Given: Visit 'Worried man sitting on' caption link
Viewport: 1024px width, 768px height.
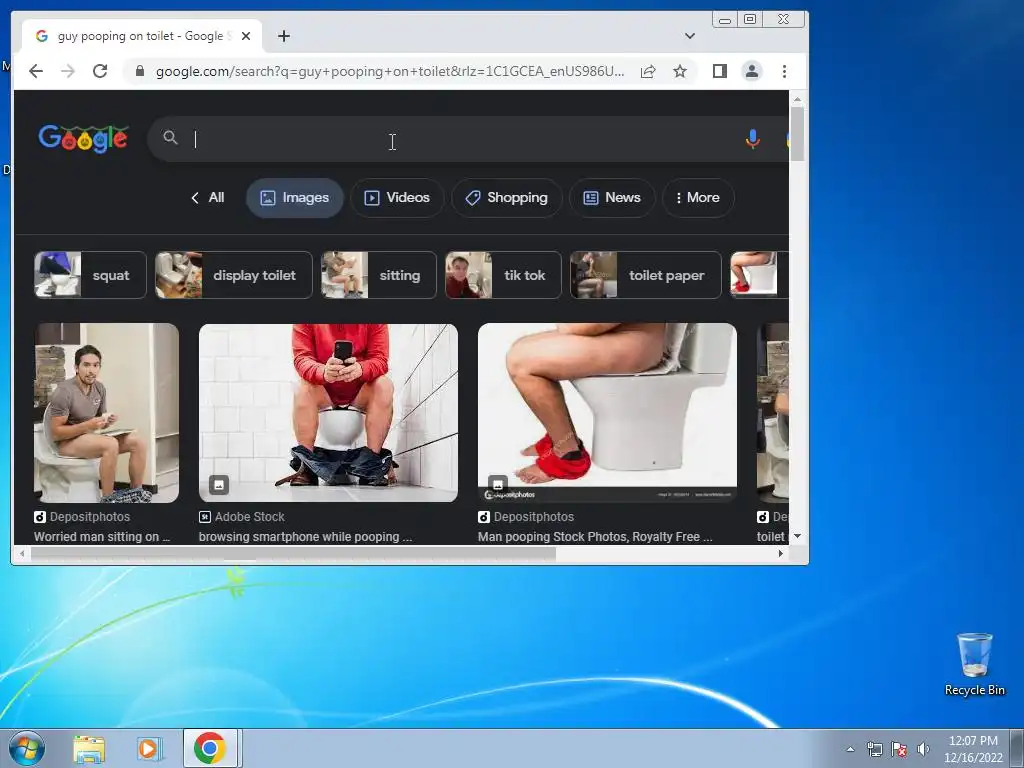Looking at the screenshot, I should [x=102, y=537].
